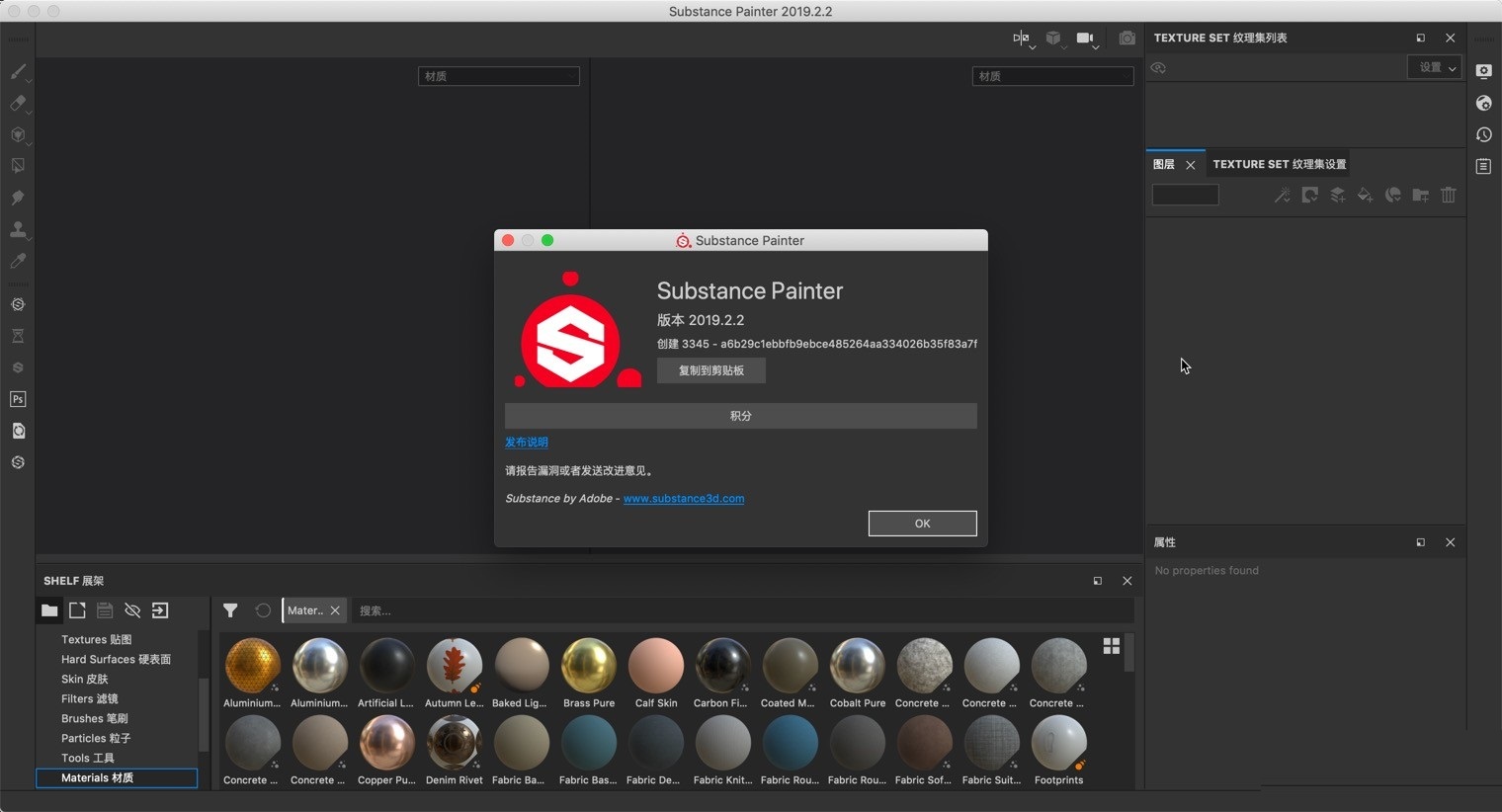Image resolution: width=1502 pixels, height=812 pixels.
Task: Open the 发布说明 release notes link
Action: click(527, 443)
